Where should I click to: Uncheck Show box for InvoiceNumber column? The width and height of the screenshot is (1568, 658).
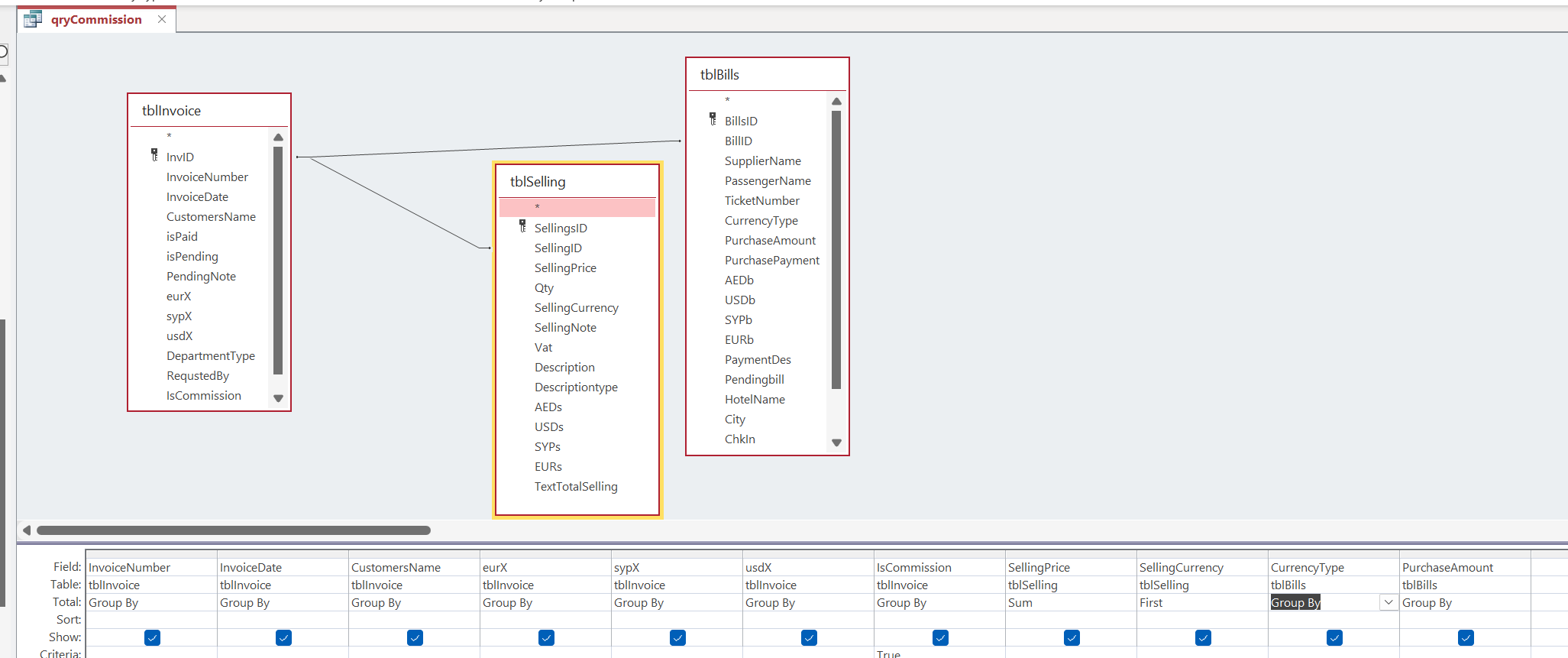click(x=152, y=637)
